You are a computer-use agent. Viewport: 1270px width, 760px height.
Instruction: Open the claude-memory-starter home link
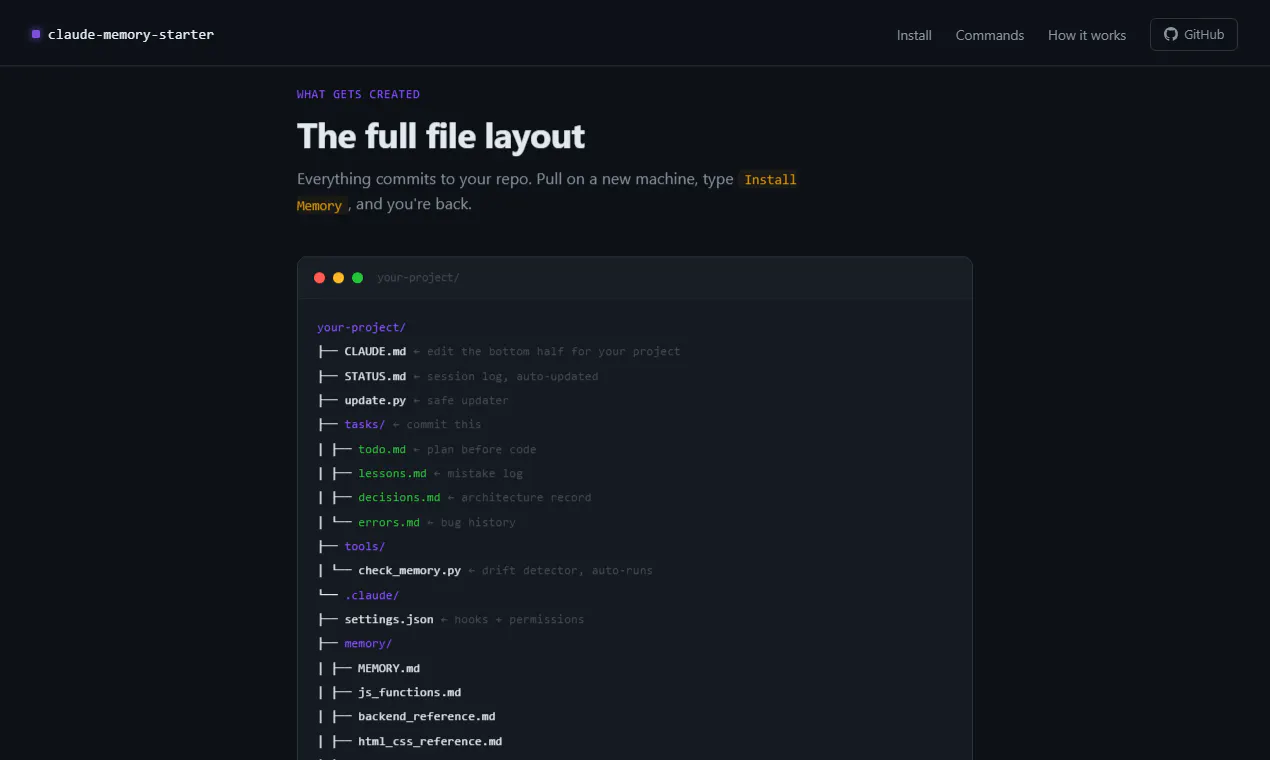point(122,34)
